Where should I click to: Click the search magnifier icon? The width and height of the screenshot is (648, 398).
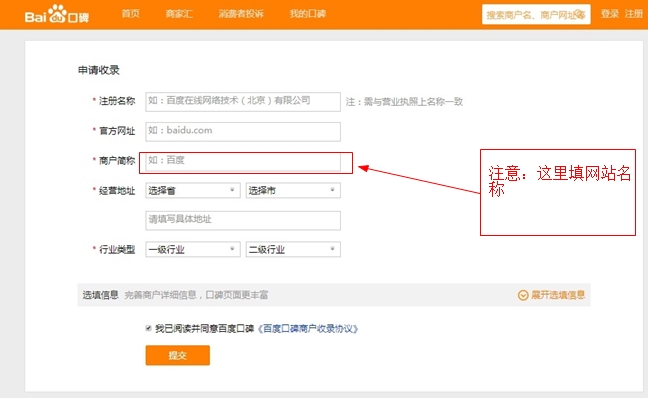pyautogui.click(x=580, y=15)
